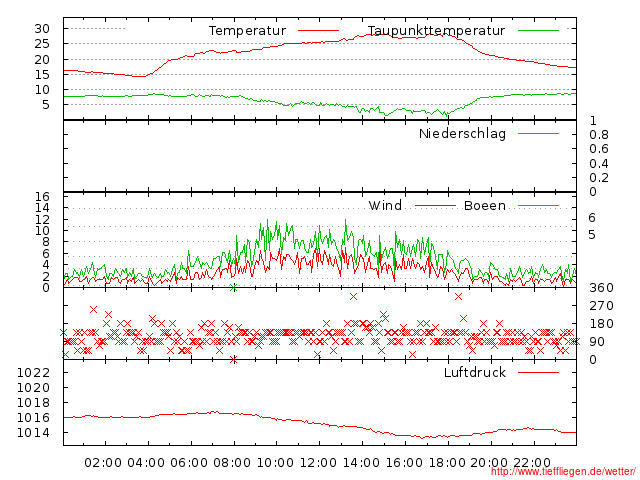Click the 1014 pressure axis value

[x=33, y=433]
